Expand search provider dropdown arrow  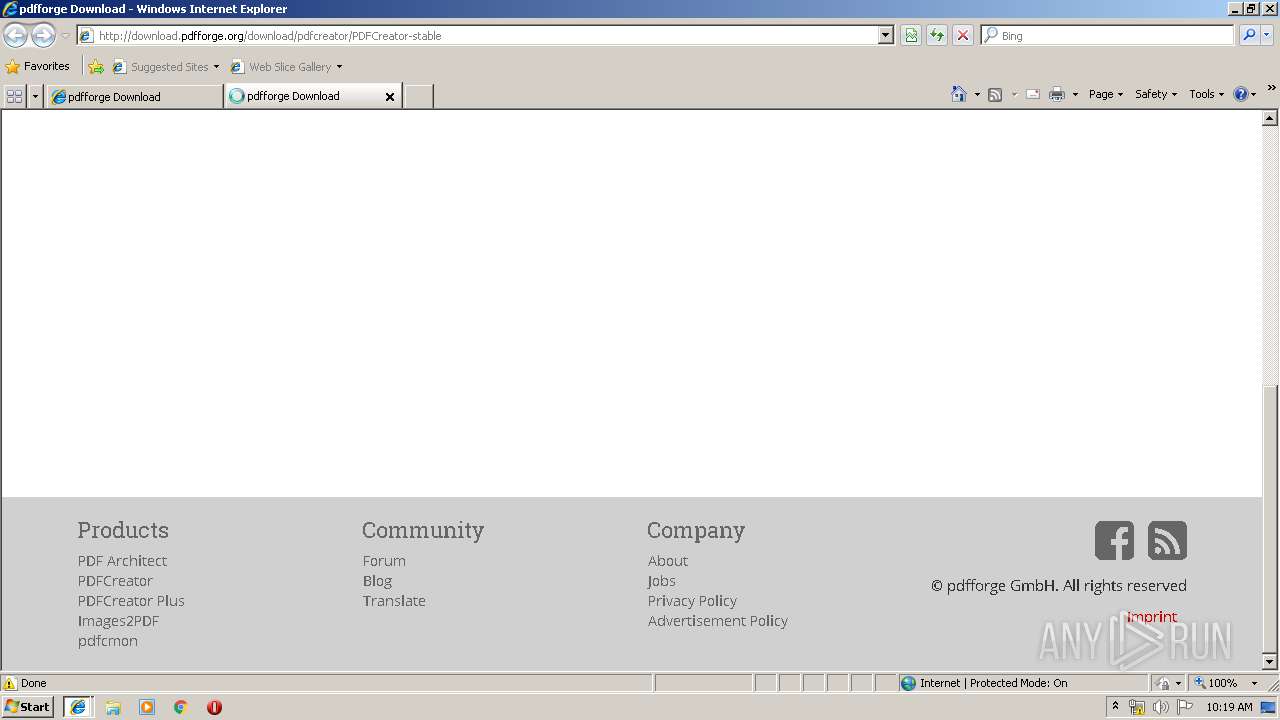[1268, 35]
